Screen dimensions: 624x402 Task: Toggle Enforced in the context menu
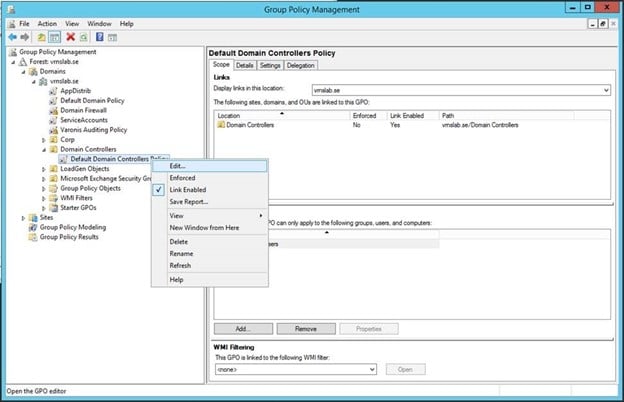click(182, 177)
